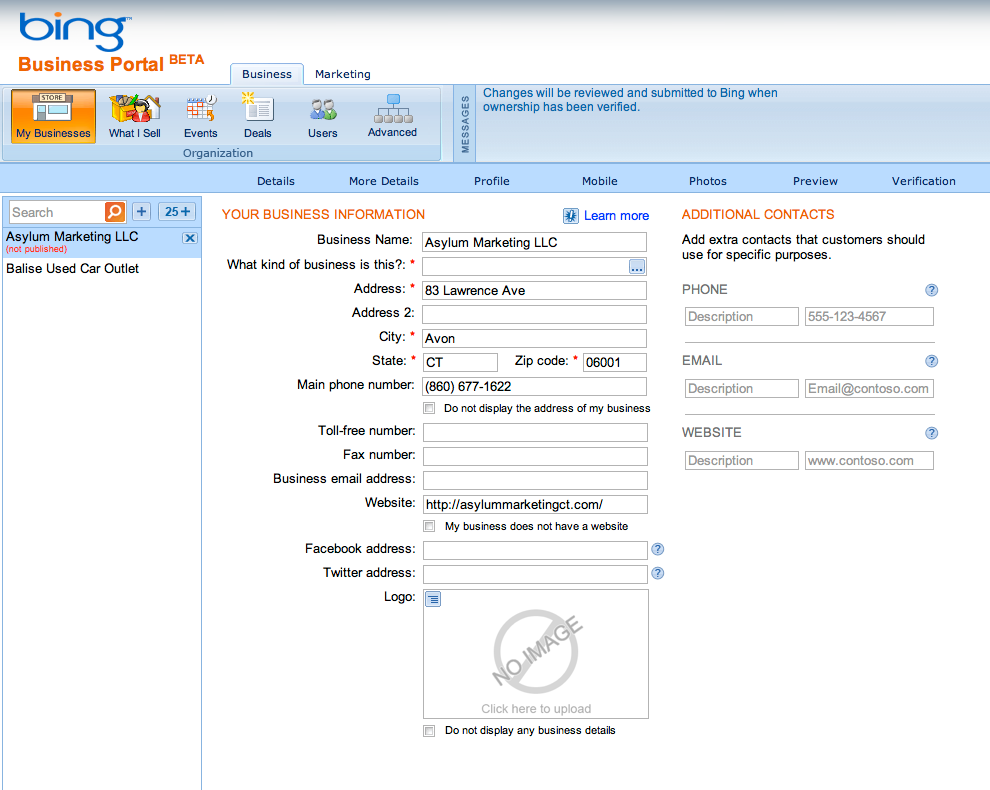Open the Deals section

click(257, 116)
